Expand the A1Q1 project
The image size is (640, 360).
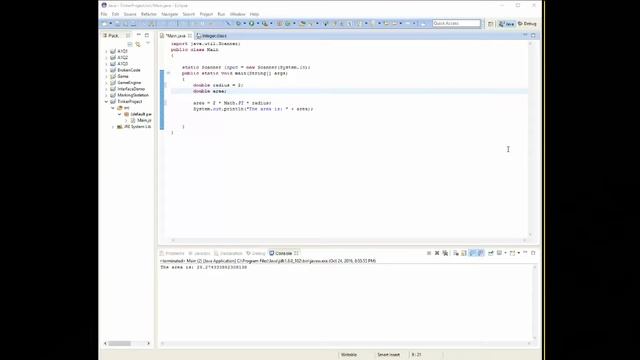click(x=107, y=51)
